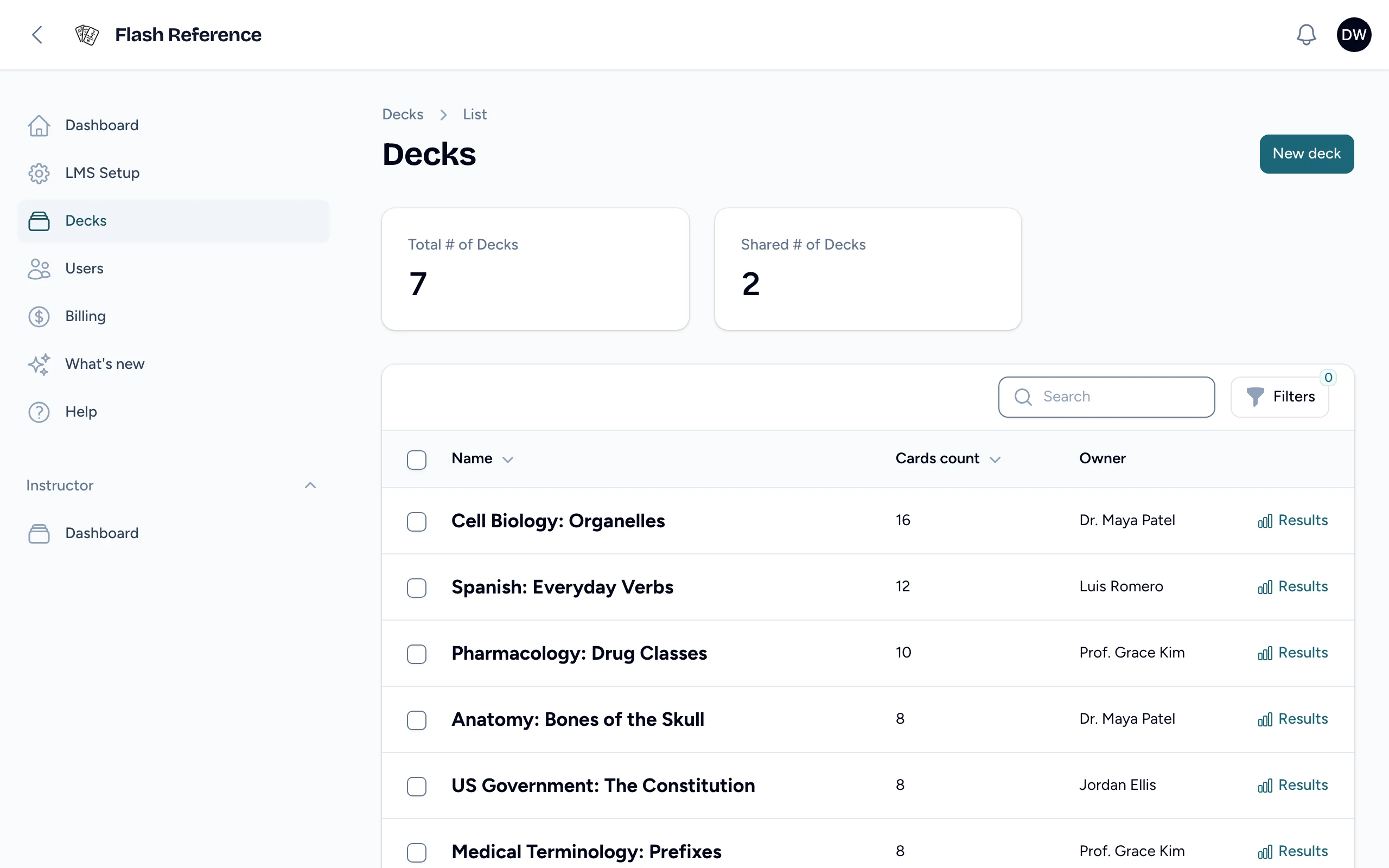
Task: Click the question mark Help icon
Action: (x=39, y=412)
